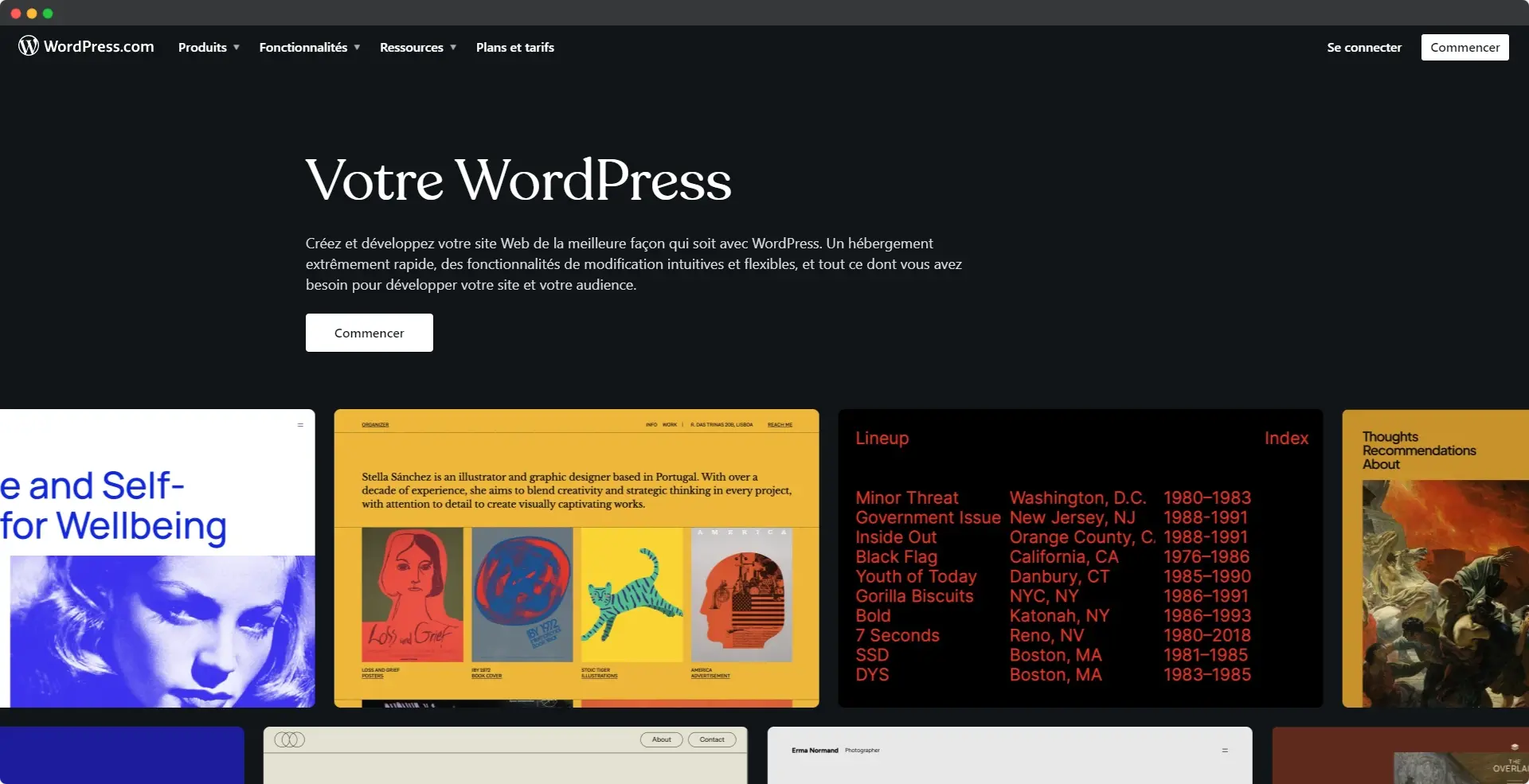Click Reno, NV location text
The height and width of the screenshot is (784, 1529).
pyautogui.click(x=1046, y=635)
